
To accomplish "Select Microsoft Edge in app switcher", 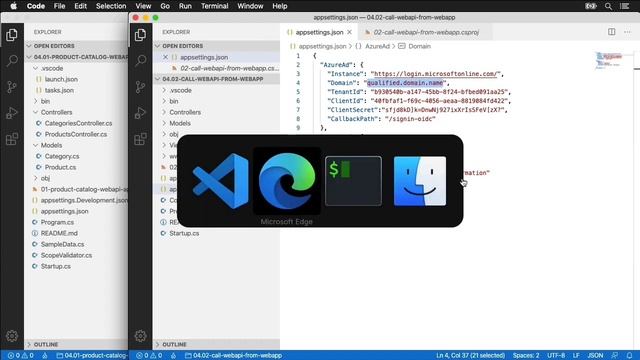I will point(287,181).
